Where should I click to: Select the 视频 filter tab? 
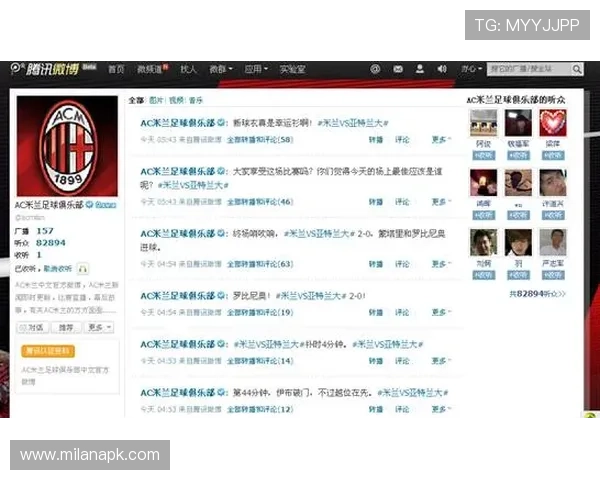176,100
